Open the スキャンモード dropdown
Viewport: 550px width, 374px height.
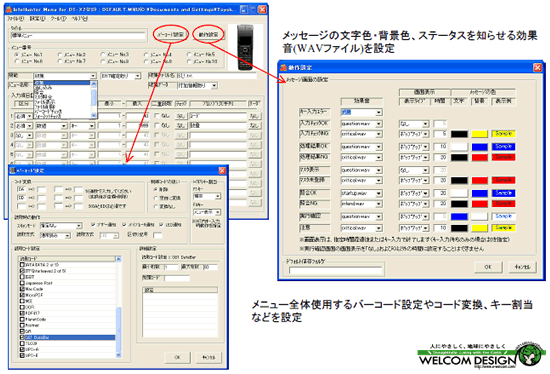pyautogui.click(x=61, y=225)
